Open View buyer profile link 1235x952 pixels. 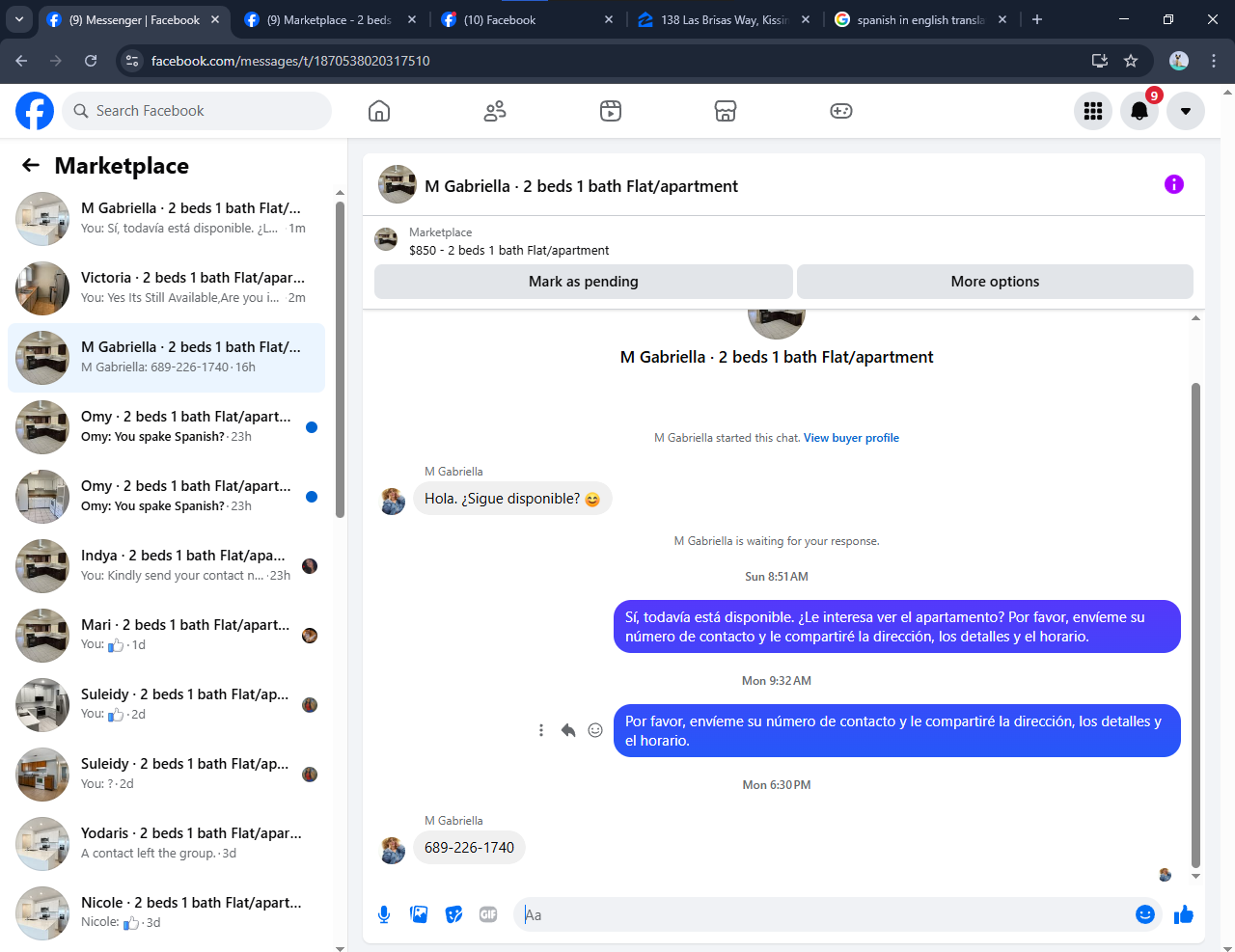pos(851,438)
